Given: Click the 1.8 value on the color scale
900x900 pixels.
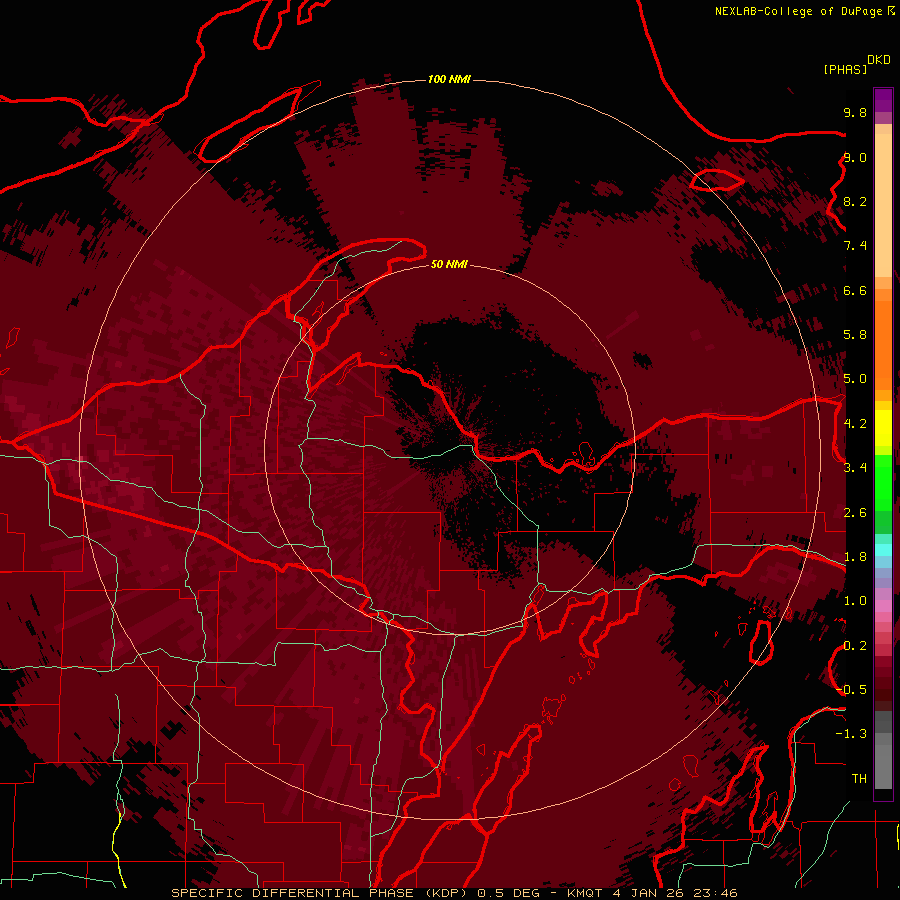Looking at the screenshot, I should [x=855, y=557].
